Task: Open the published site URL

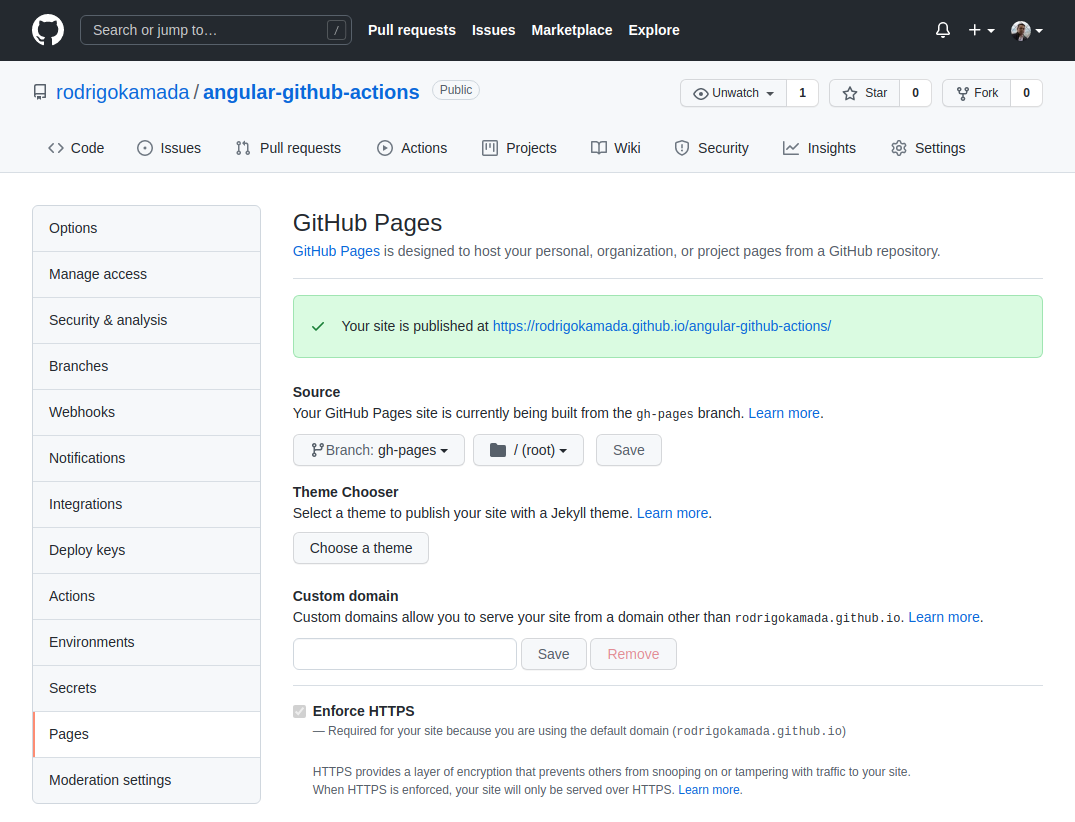Action: tap(662, 326)
